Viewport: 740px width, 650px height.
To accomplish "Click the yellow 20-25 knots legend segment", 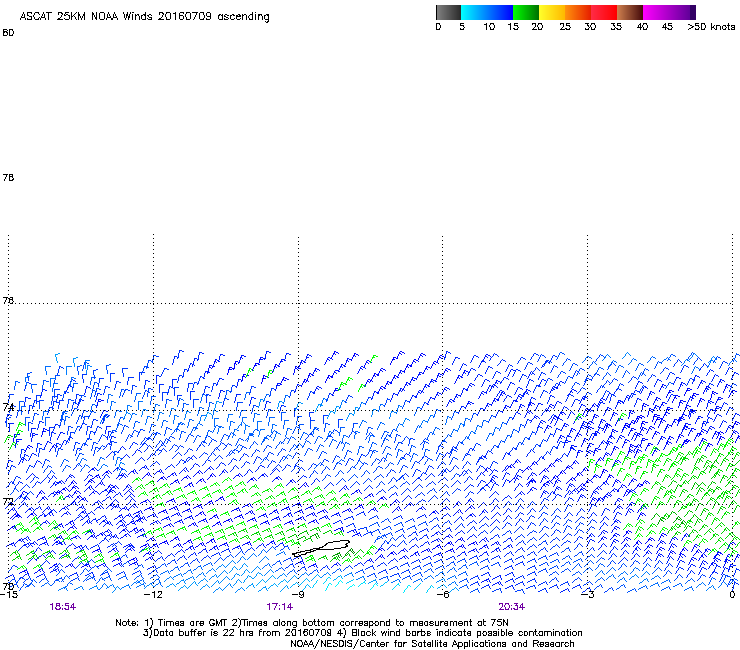I will 552,12.
